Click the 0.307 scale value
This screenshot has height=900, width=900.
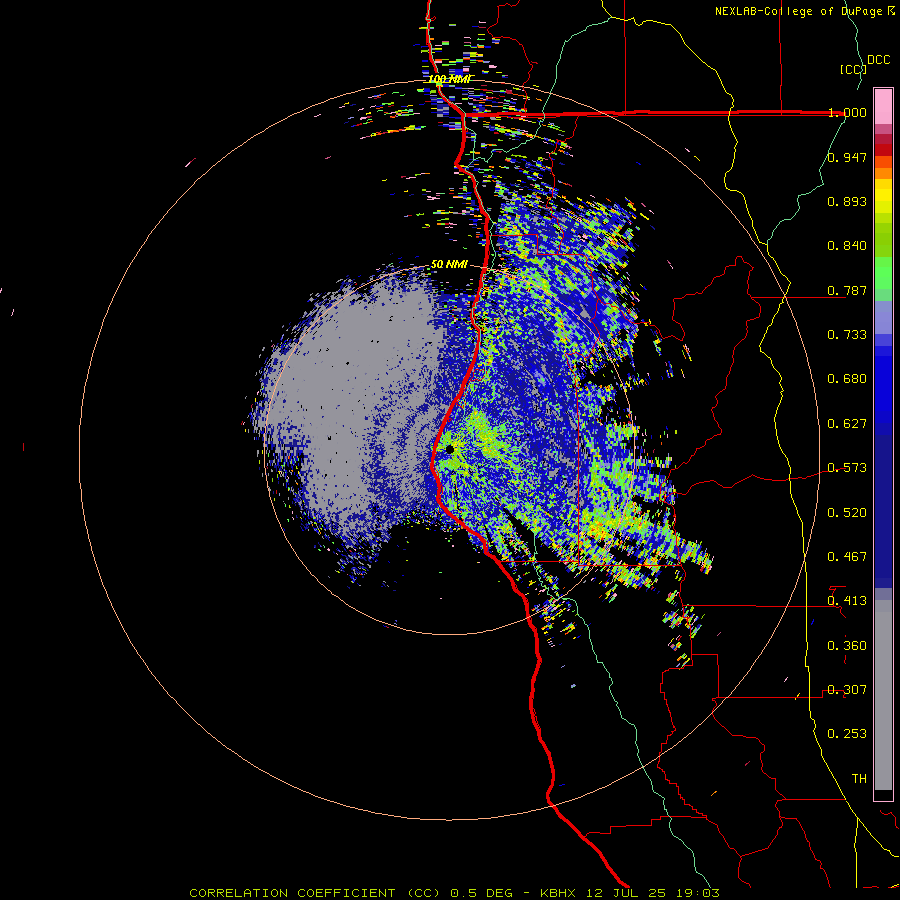tap(847, 690)
